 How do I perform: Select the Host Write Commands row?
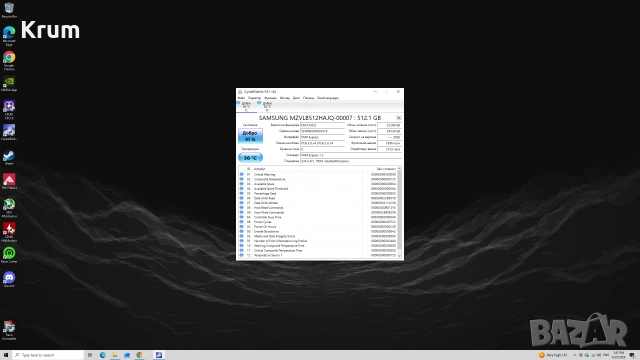[318, 212]
